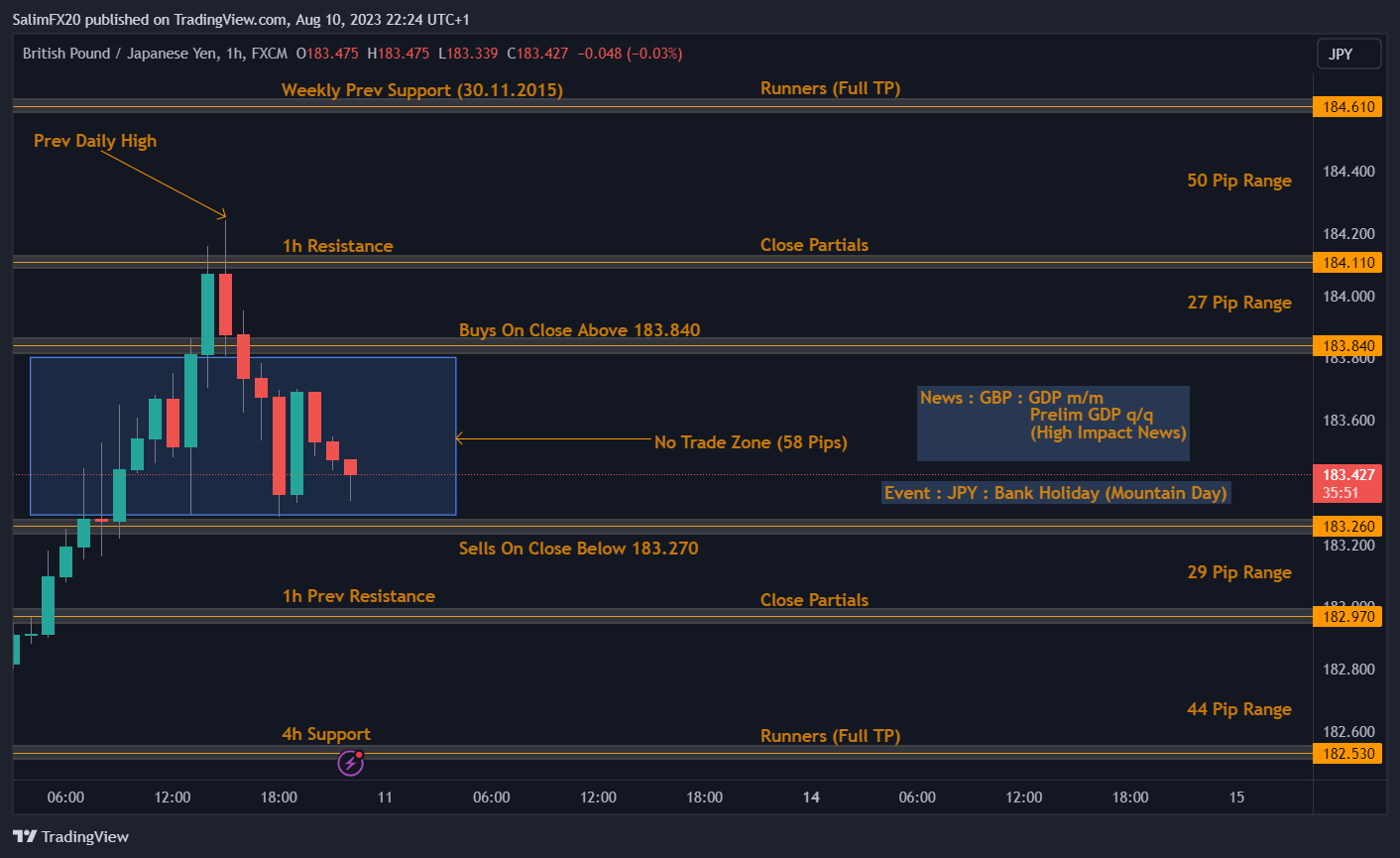Click the purple lightning news event icon

coord(350,762)
